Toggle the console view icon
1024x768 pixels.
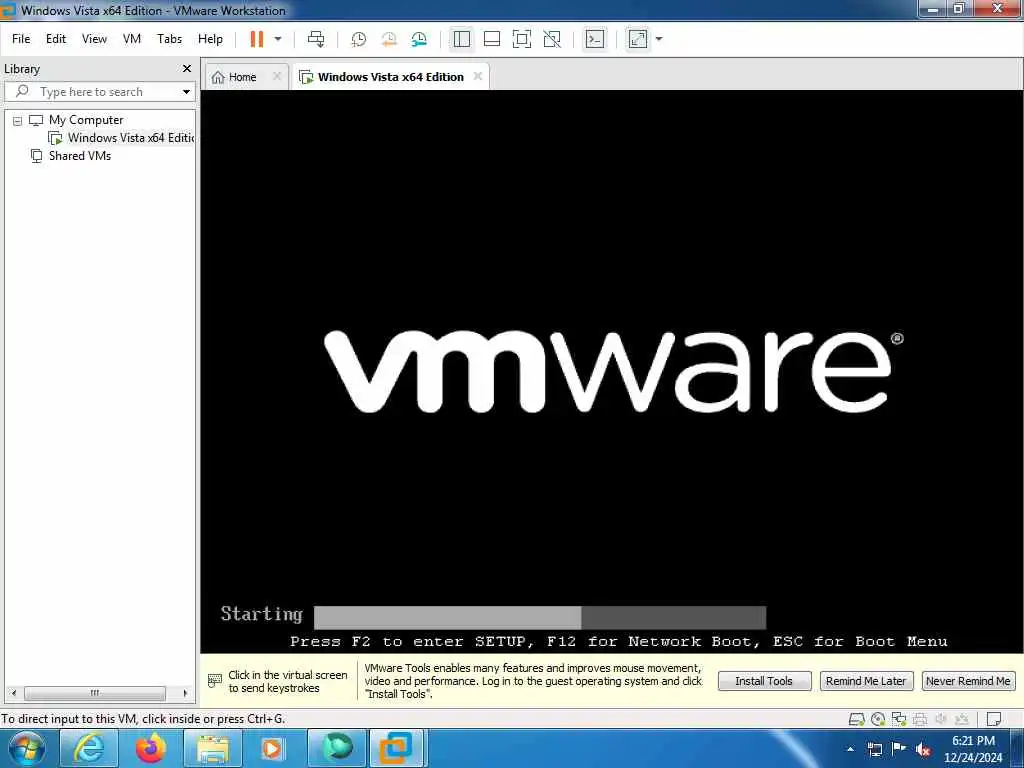click(594, 39)
